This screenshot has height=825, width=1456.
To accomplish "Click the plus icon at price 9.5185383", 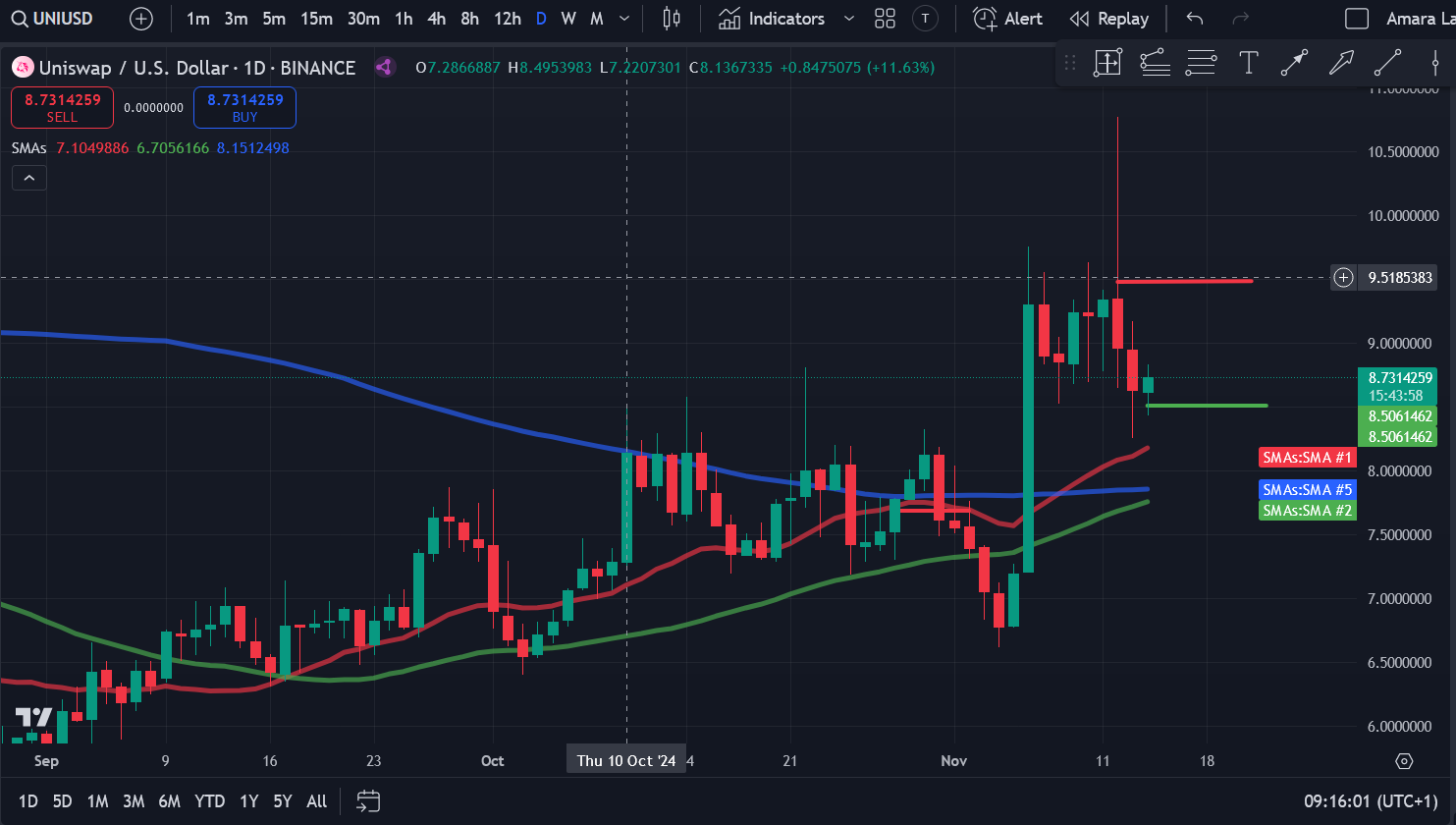I will (x=1343, y=278).
